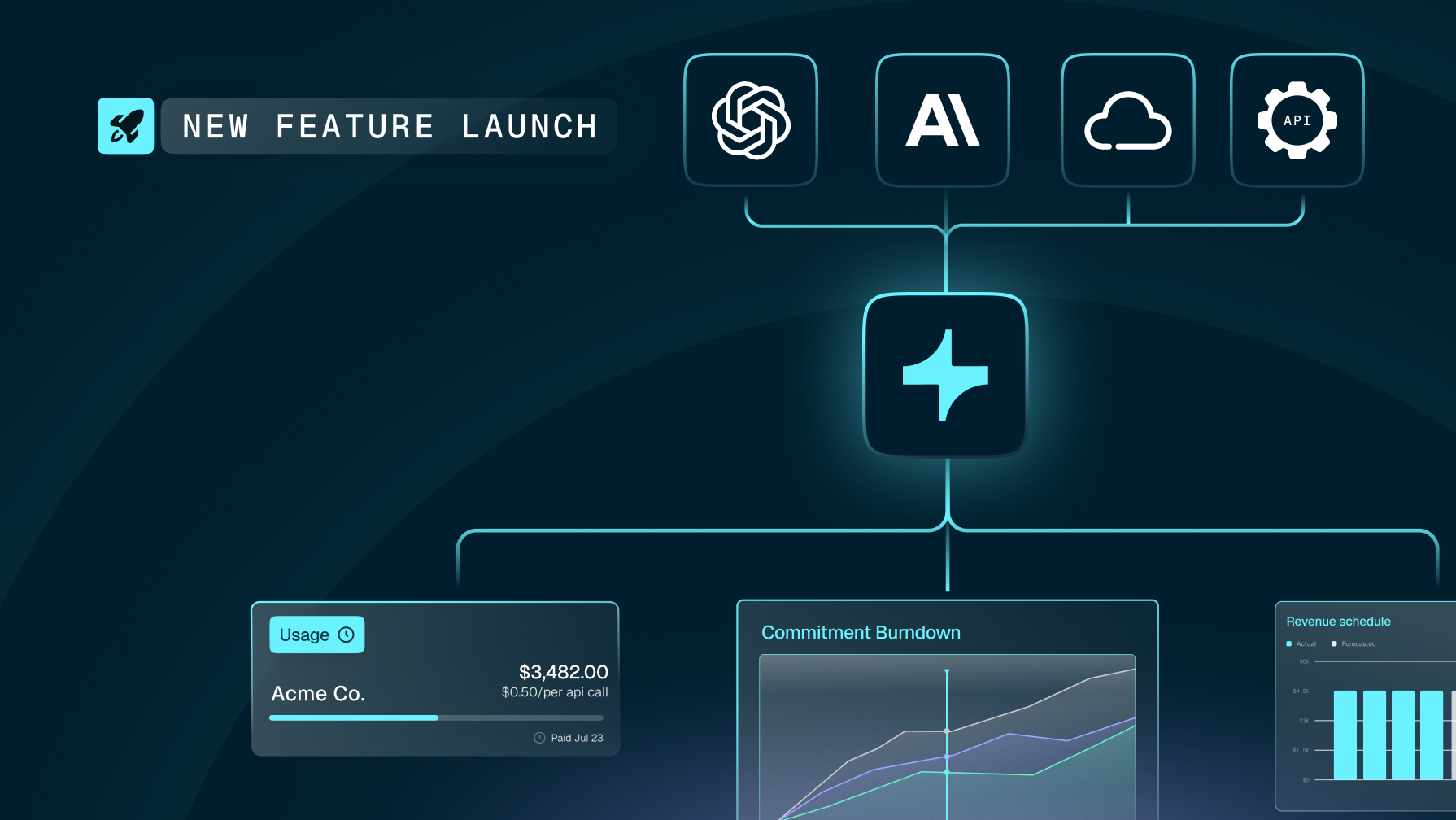
Task: Click the rocket launch icon
Action: tap(125, 126)
